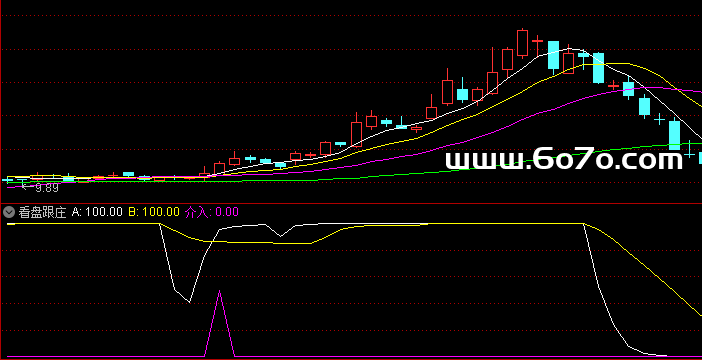Click the magenta 介入: 0.00 label

212,212
